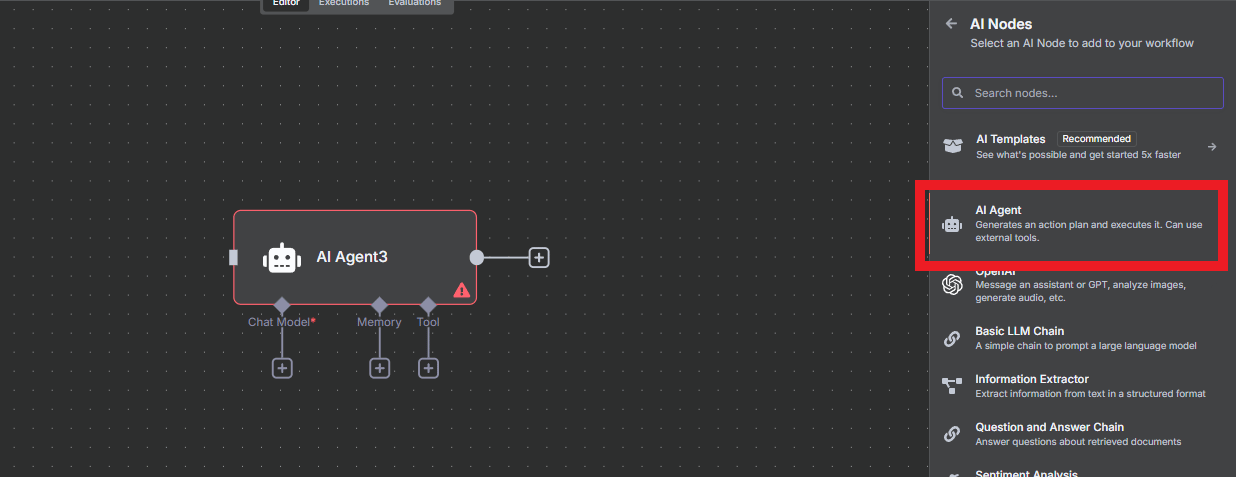Focus the Search nodes input field
This screenshot has width=1236, height=477.
(x=1082, y=93)
